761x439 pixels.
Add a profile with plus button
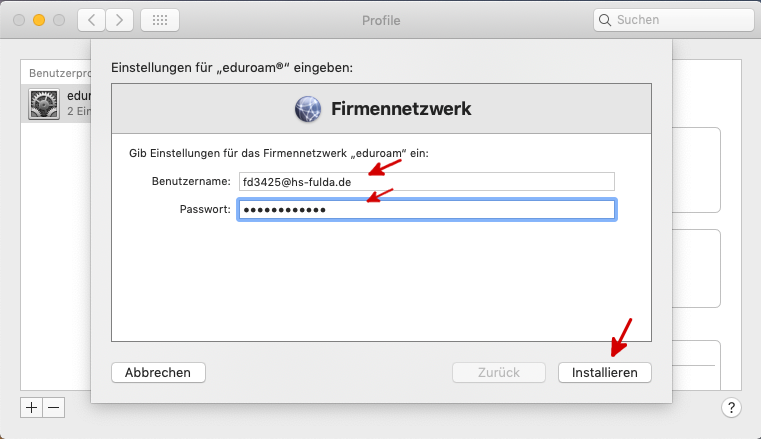point(32,407)
